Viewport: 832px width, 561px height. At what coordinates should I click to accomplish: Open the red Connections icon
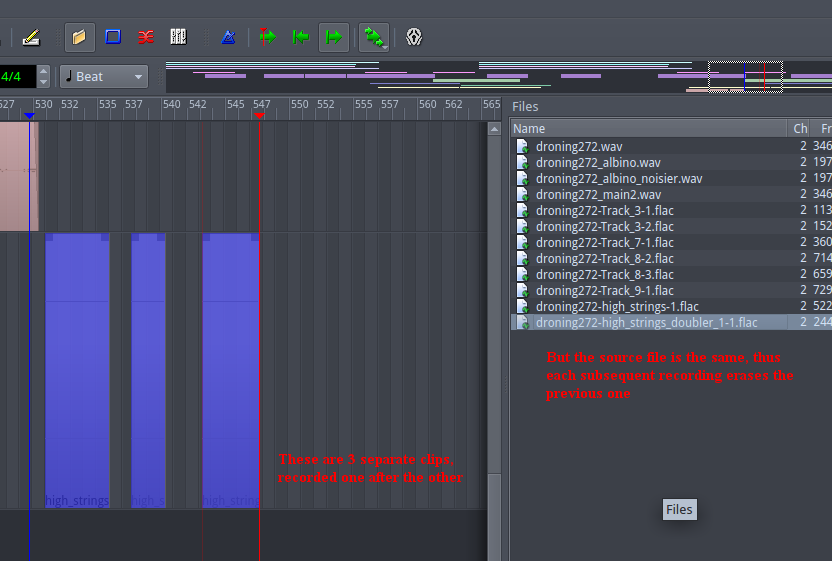(145, 37)
